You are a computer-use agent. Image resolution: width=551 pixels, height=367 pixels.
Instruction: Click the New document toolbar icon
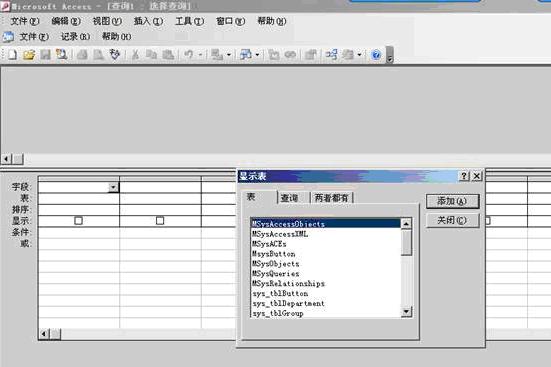(12, 54)
